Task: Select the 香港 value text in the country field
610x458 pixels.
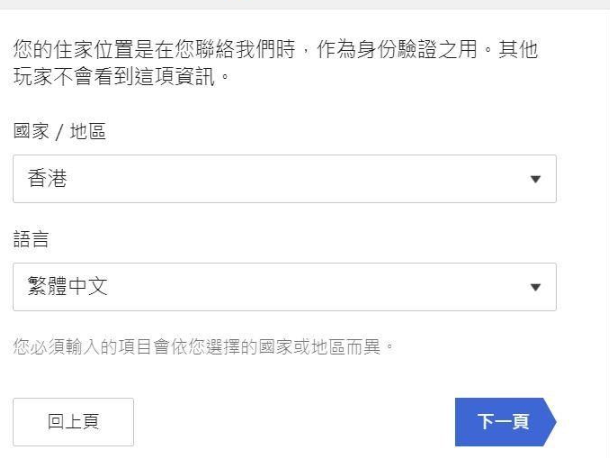Action: click(x=47, y=180)
